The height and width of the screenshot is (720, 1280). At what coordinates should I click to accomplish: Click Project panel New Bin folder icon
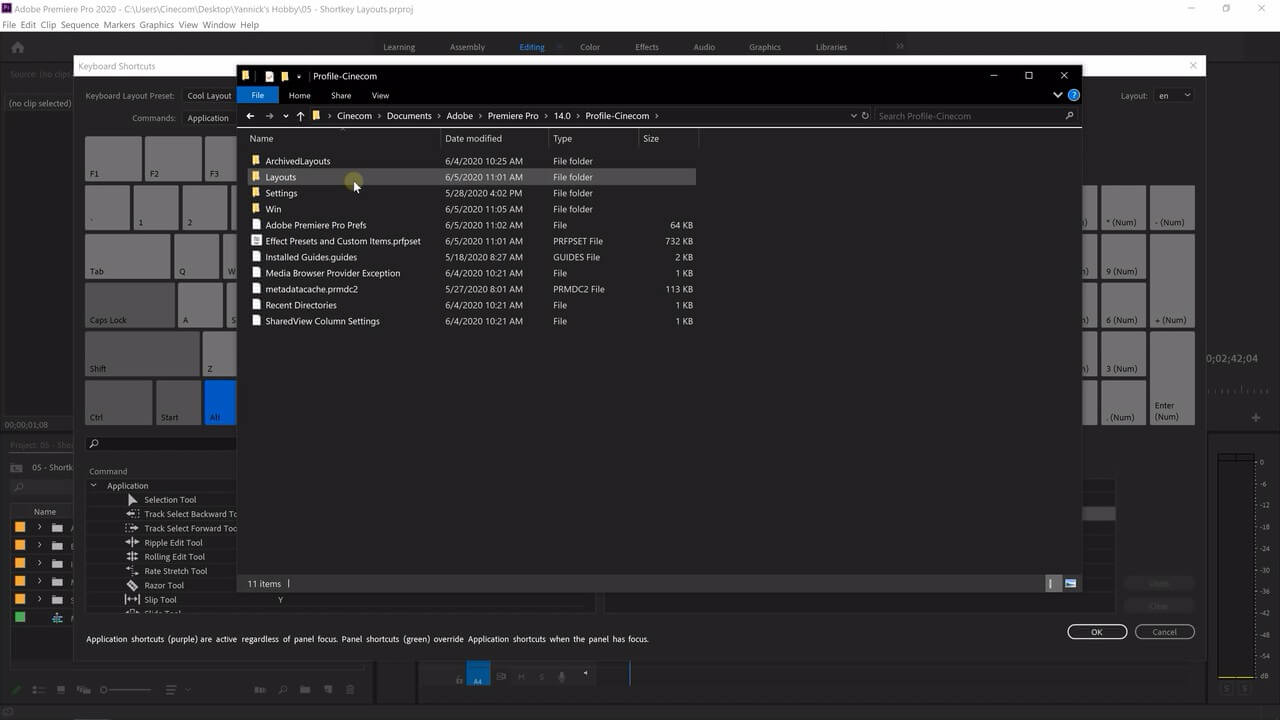[303, 690]
